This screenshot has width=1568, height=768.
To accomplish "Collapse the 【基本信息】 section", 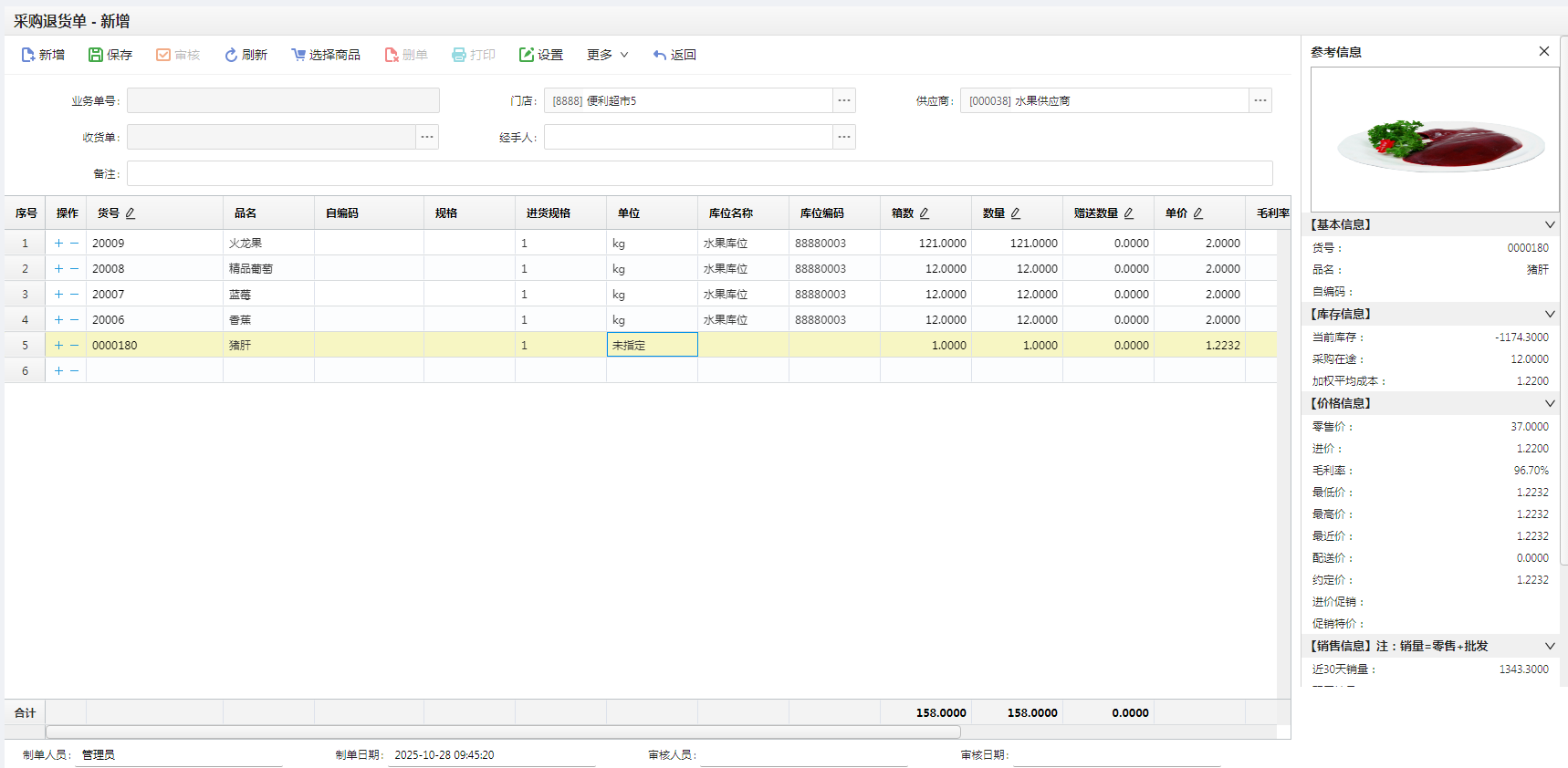I will (x=1549, y=224).
